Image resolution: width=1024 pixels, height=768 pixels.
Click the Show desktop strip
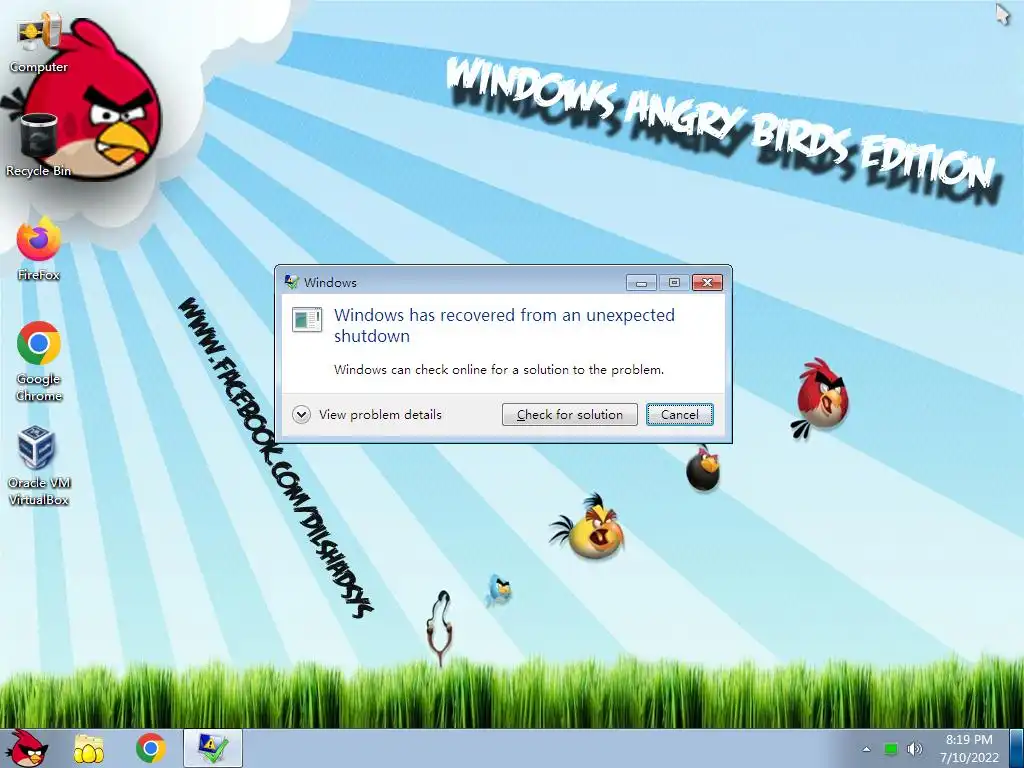coord(1017,748)
